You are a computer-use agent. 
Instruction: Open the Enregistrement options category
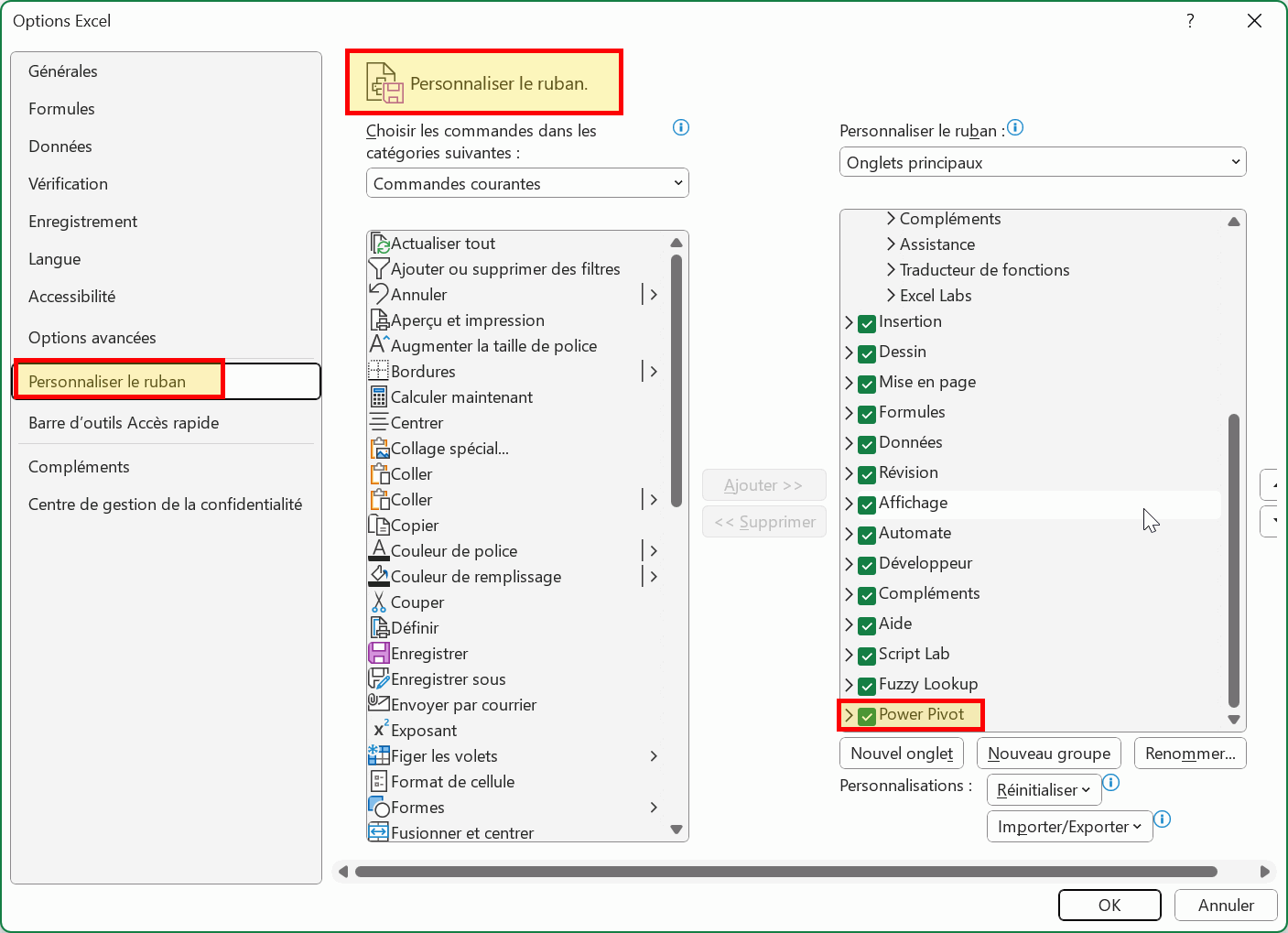pos(166,222)
